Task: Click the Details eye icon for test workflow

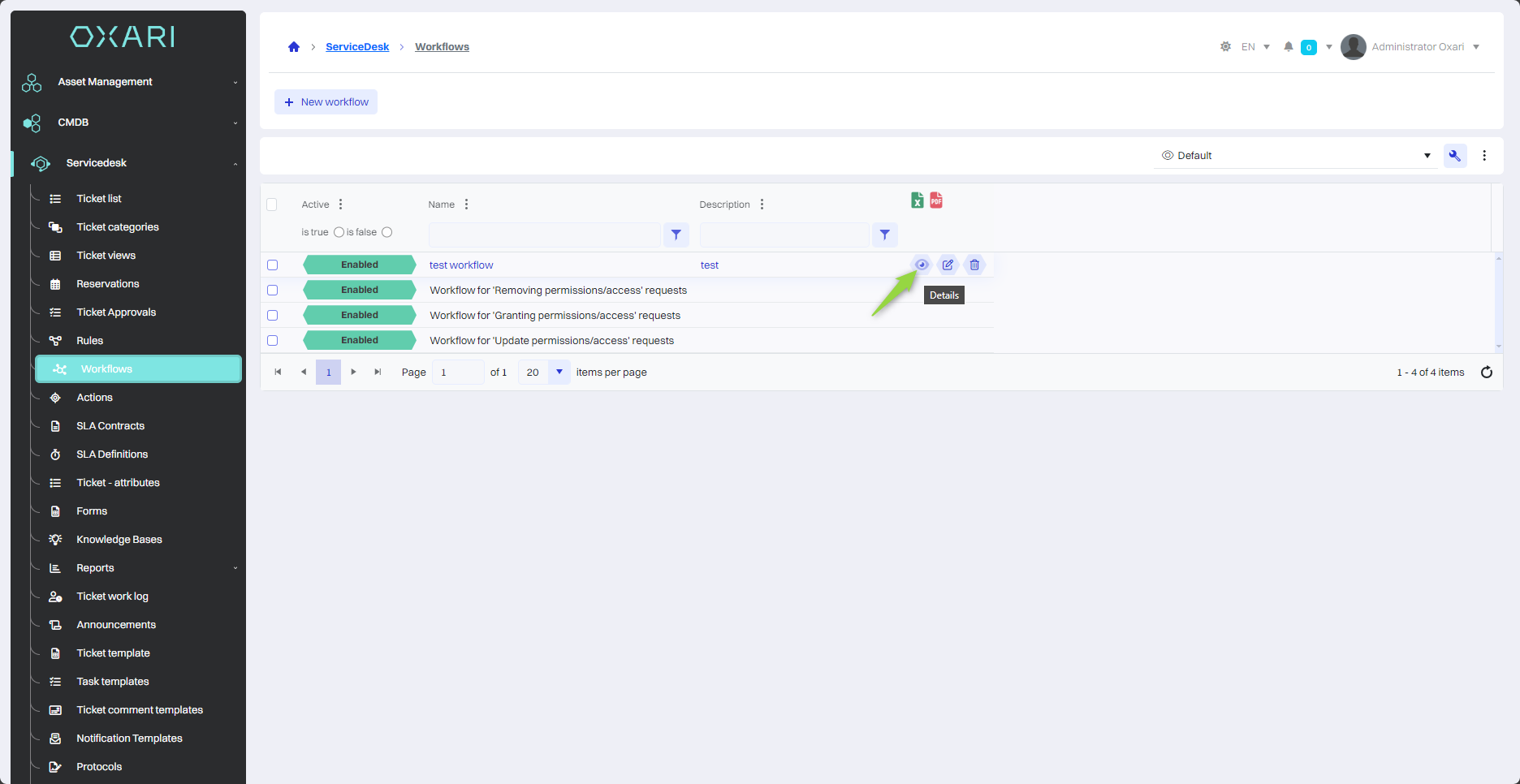Action: [x=922, y=265]
